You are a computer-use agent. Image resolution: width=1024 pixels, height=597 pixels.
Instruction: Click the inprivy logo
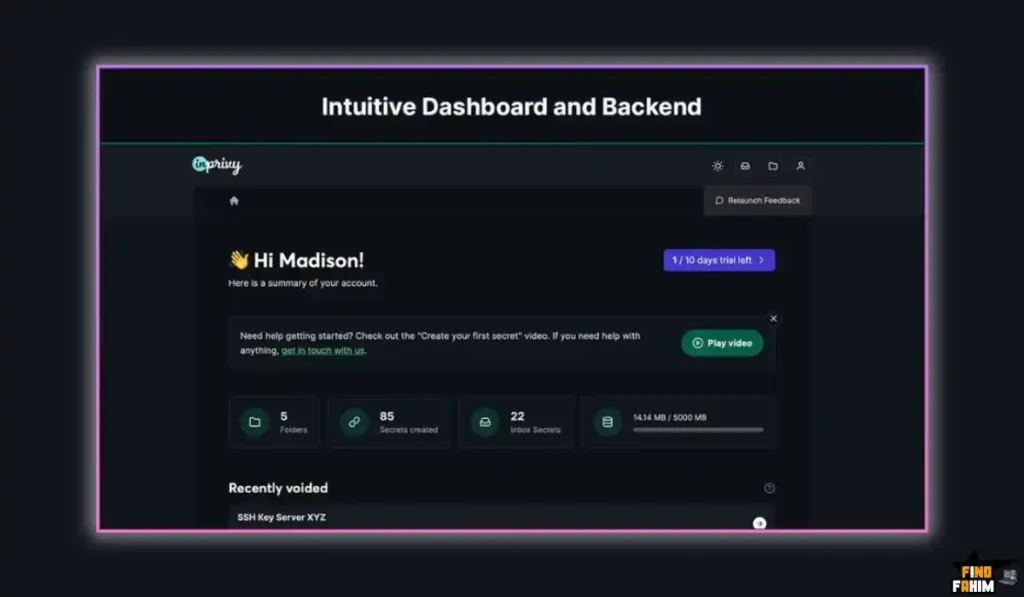(217, 165)
